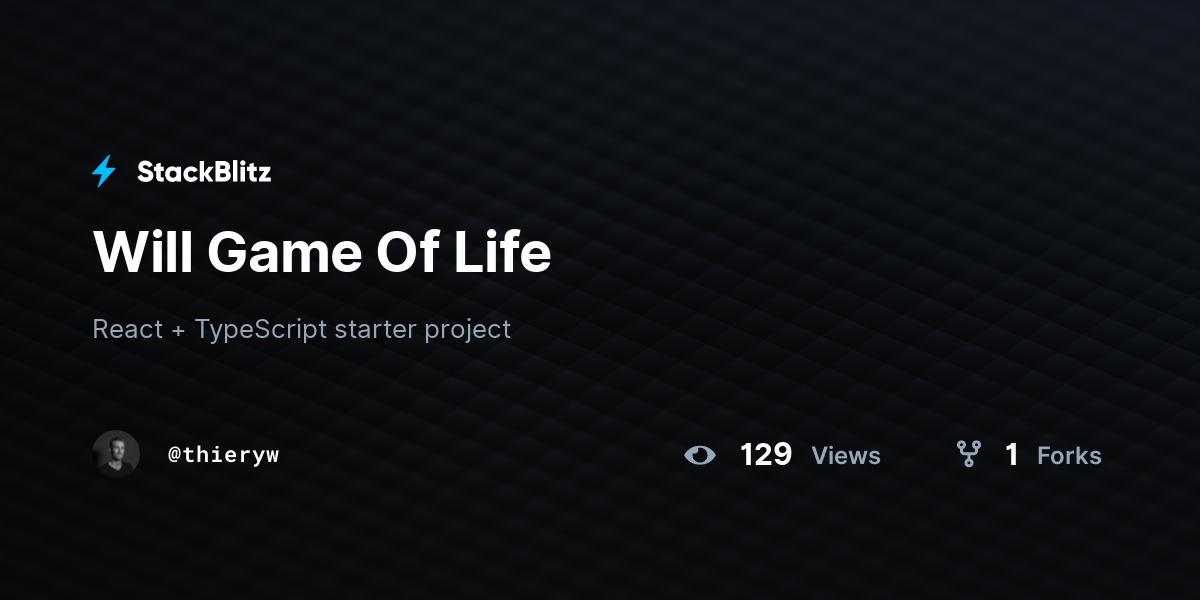Viewport: 1200px width, 600px height.
Task: Open the thieryw profile avatar
Action: (116, 455)
